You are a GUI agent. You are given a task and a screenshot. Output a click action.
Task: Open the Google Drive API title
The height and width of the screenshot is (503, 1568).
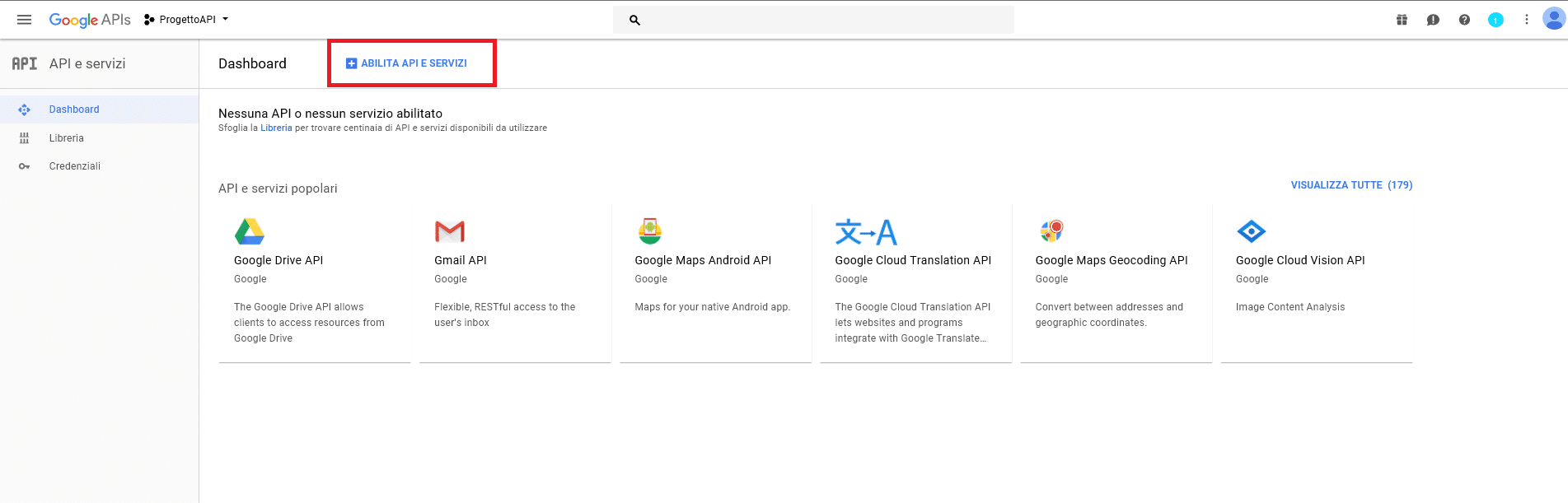[278, 260]
